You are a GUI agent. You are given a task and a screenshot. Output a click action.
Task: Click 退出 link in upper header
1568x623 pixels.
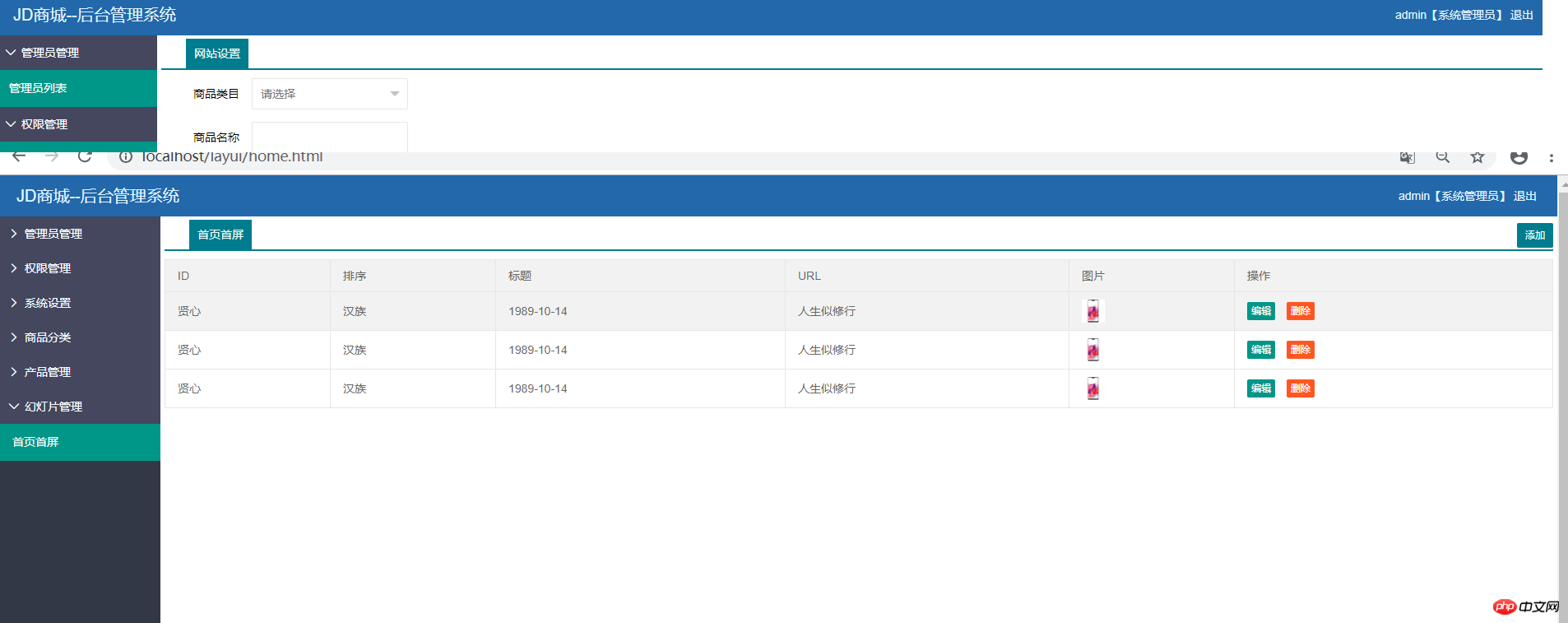[x=1522, y=15]
